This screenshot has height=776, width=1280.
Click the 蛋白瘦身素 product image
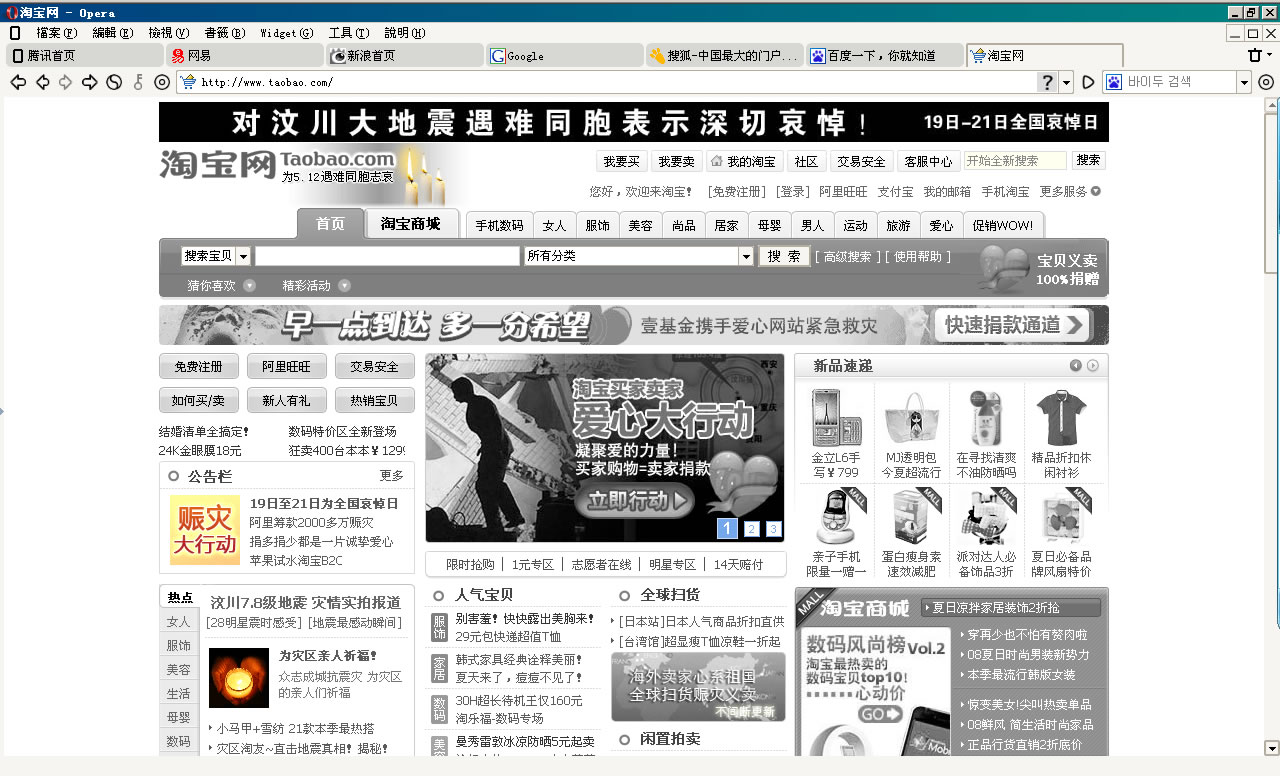(x=912, y=516)
